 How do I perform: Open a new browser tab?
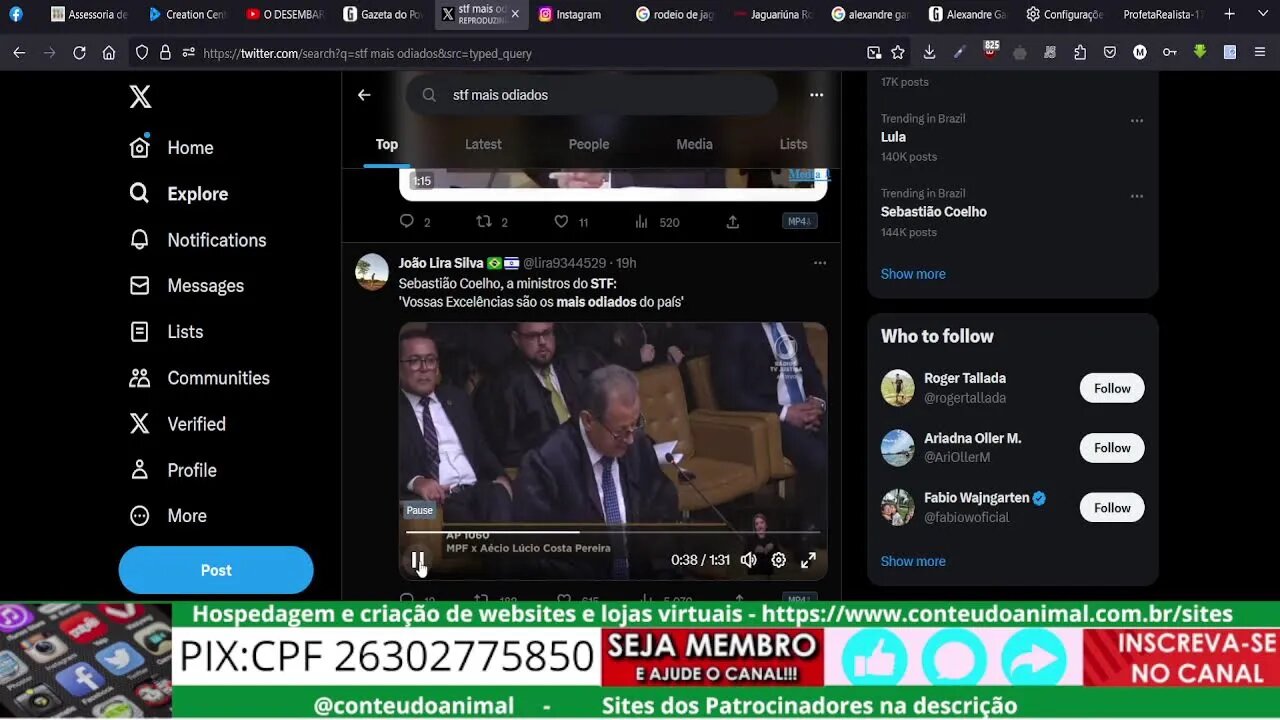(x=1229, y=14)
